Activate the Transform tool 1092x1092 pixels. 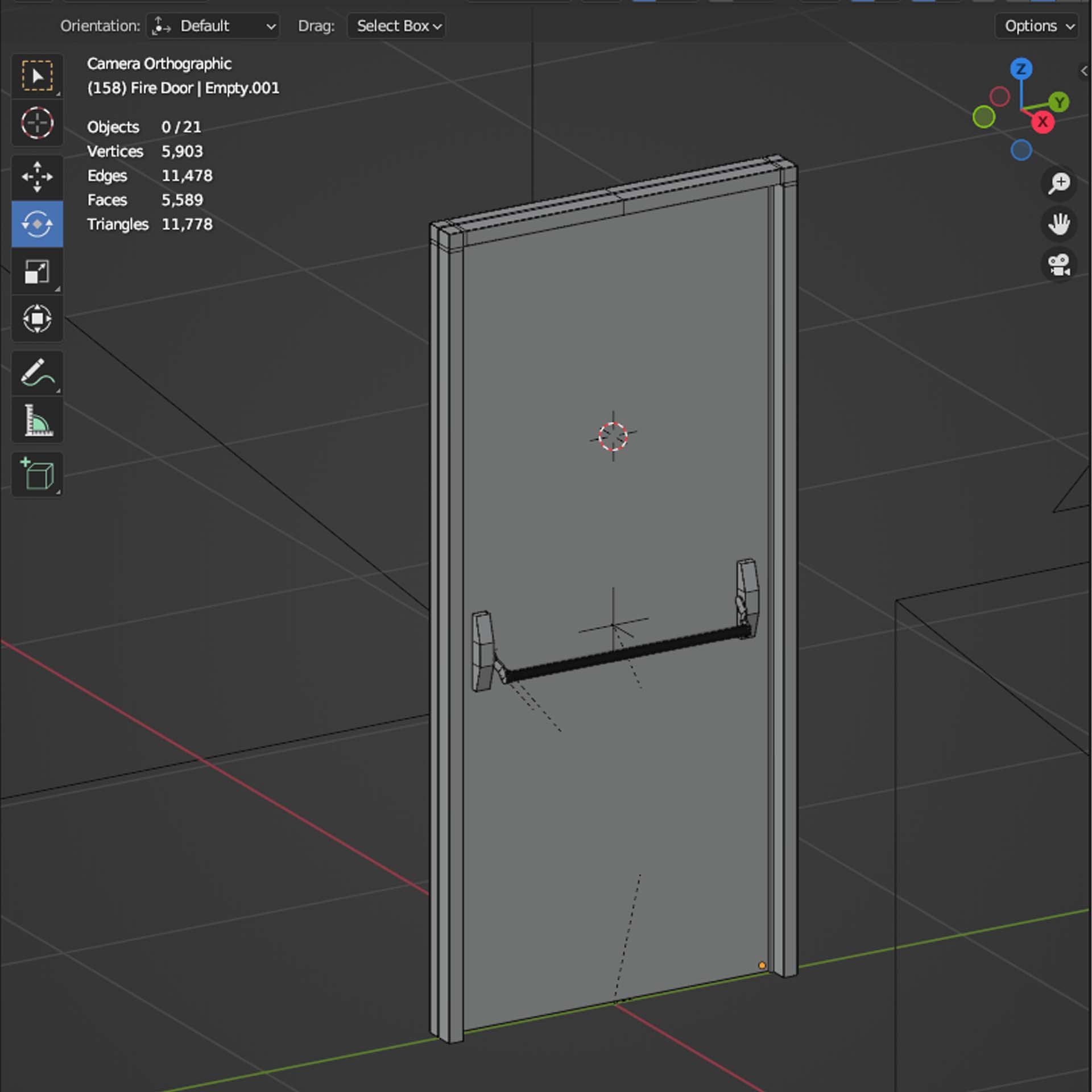[38, 318]
